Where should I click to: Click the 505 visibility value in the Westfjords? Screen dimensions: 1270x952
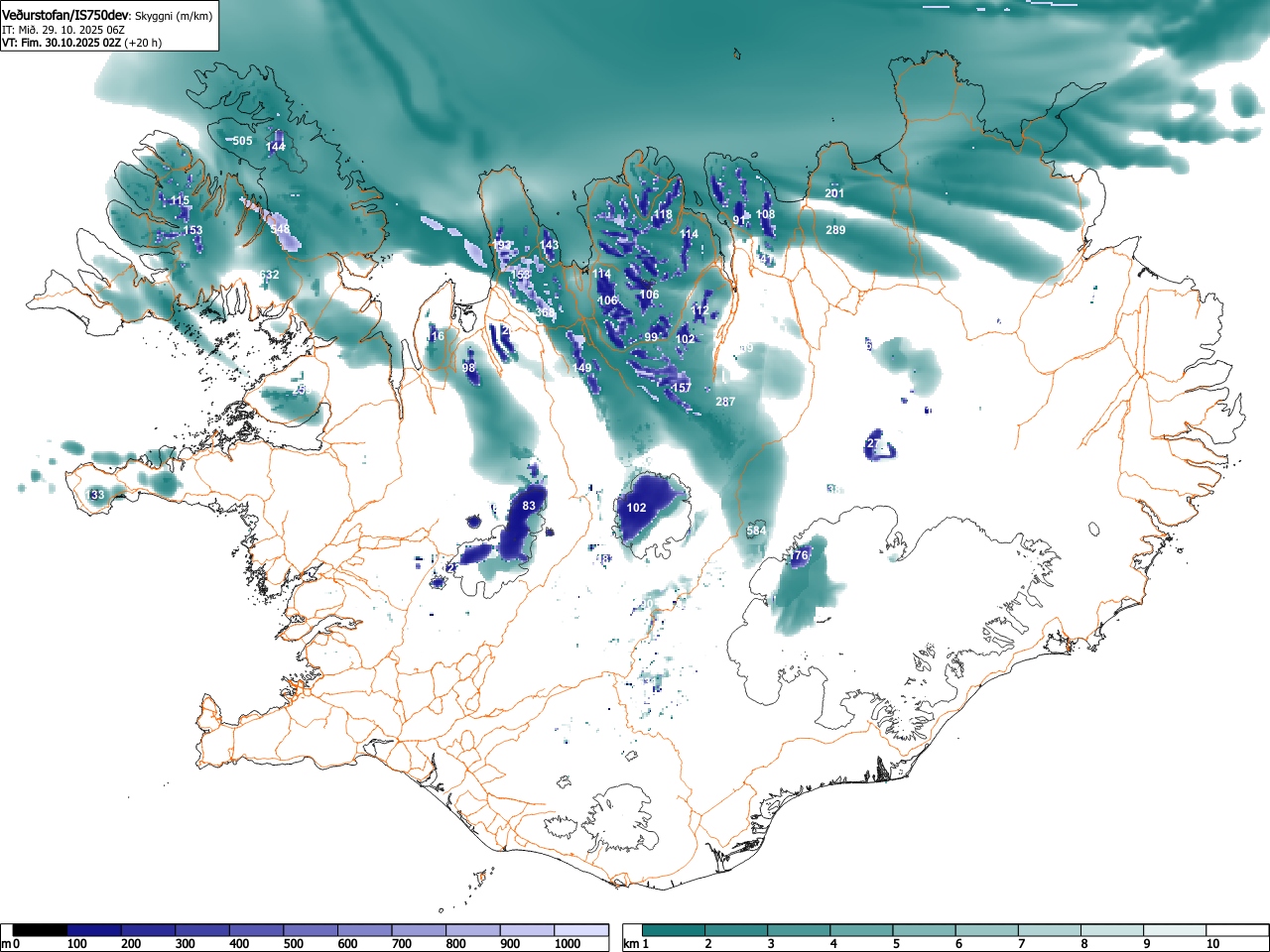pyautogui.click(x=242, y=141)
